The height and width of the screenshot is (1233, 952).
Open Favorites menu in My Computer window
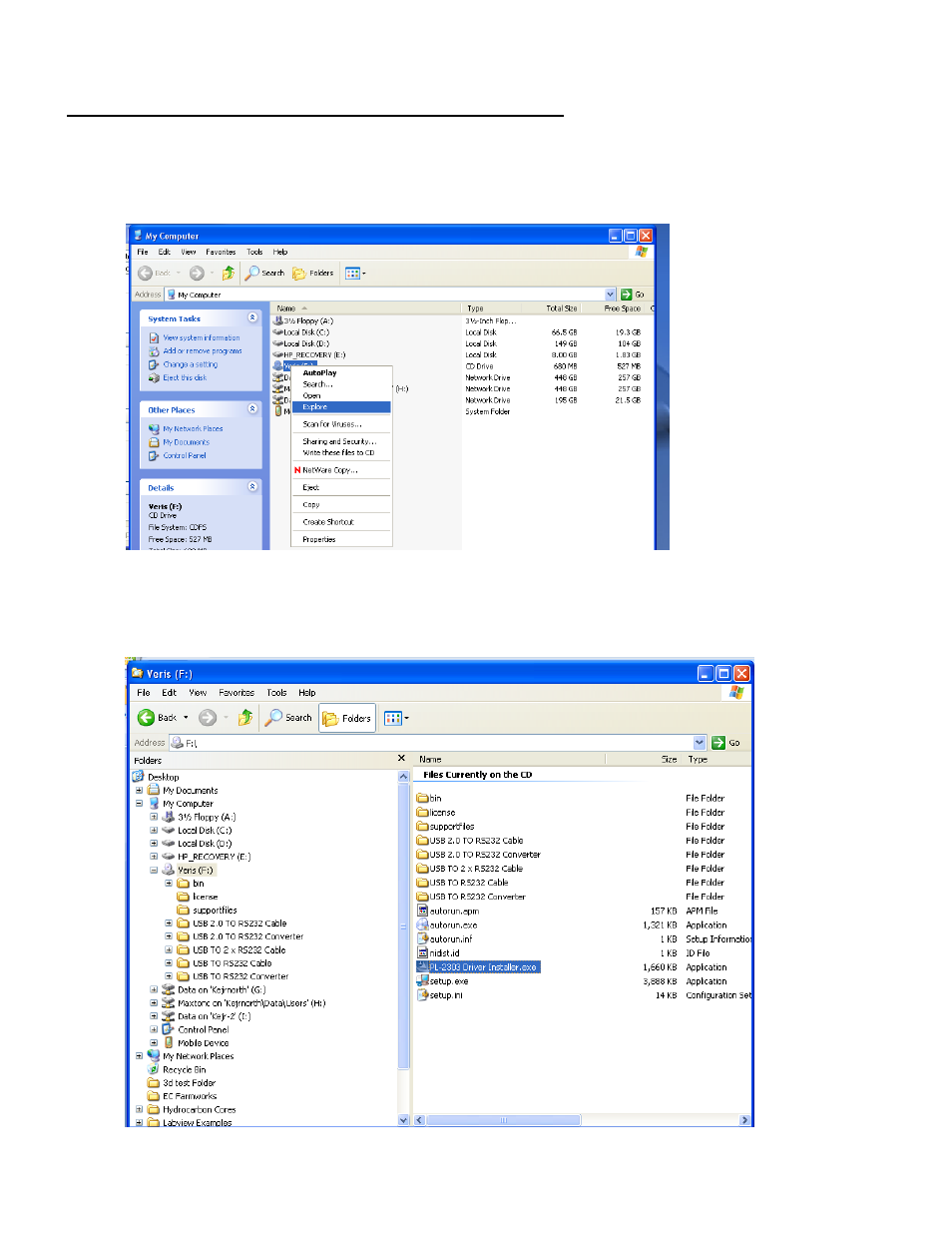coord(221,252)
